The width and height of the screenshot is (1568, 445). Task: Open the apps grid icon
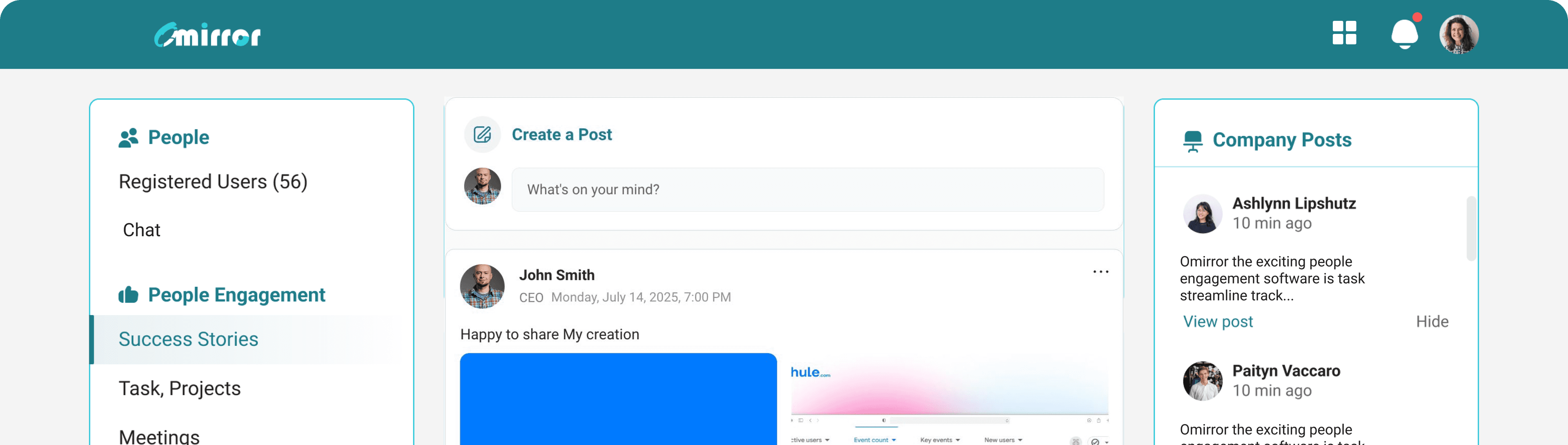click(x=1344, y=33)
